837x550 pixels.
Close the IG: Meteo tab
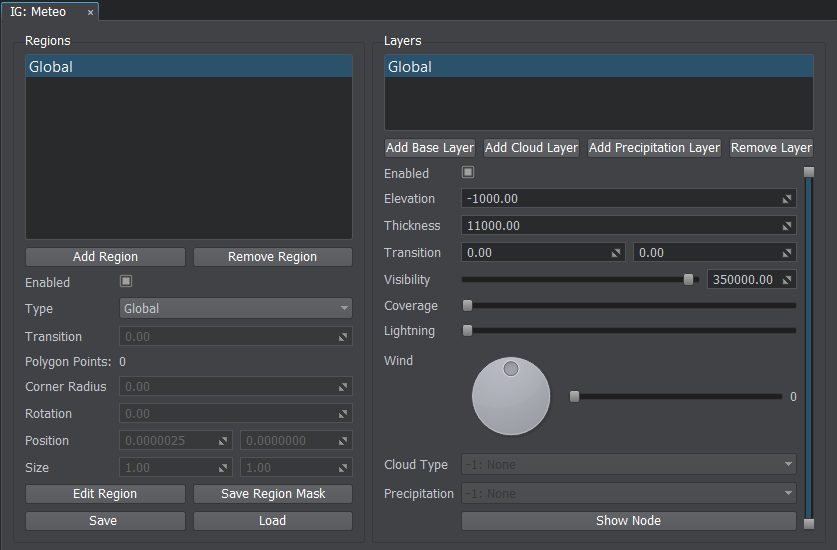(x=90, y=12)
